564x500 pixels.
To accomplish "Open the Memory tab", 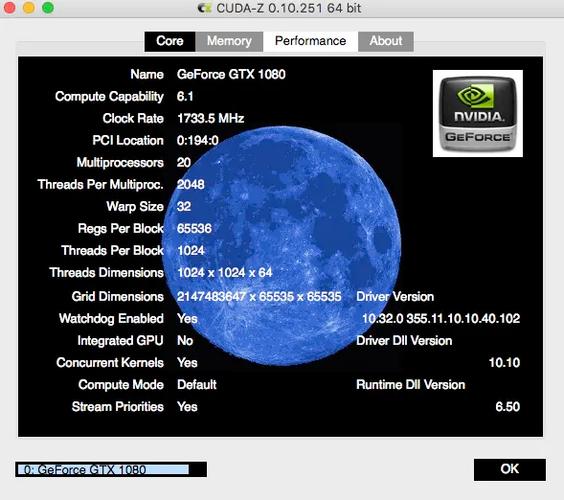I will pyautogui.click(x=229, y=41).
